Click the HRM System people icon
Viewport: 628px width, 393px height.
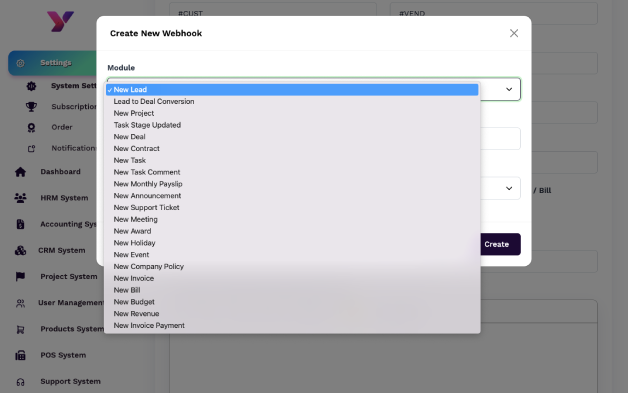(20, 198)
